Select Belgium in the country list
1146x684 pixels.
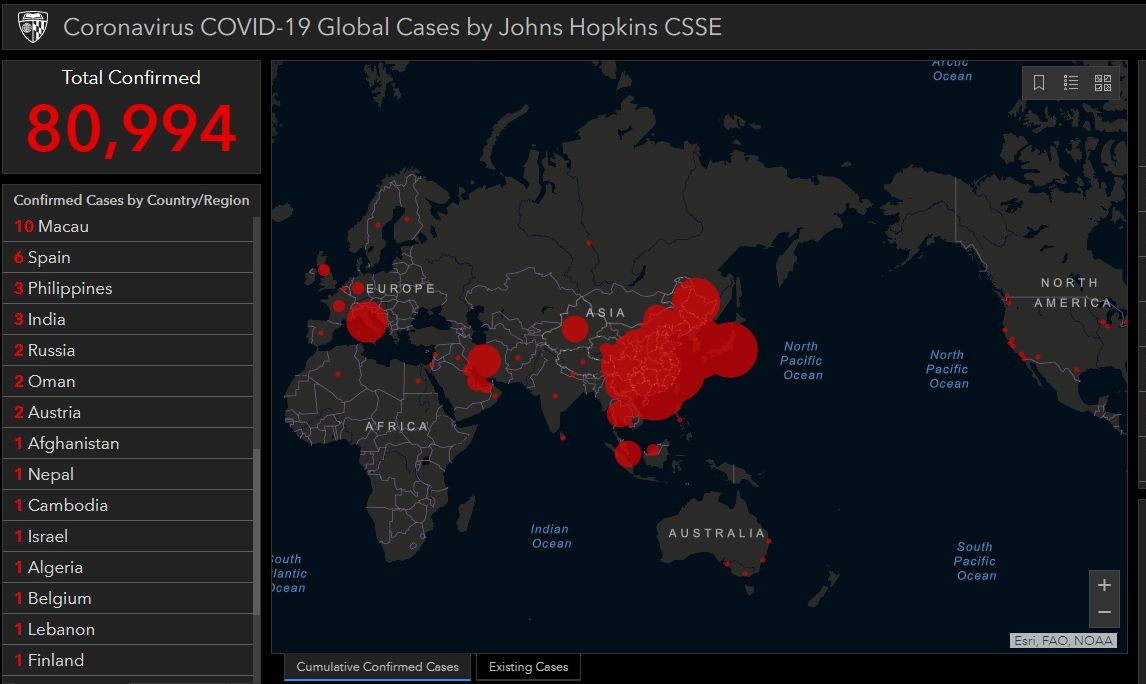click(x=128, y=598)
